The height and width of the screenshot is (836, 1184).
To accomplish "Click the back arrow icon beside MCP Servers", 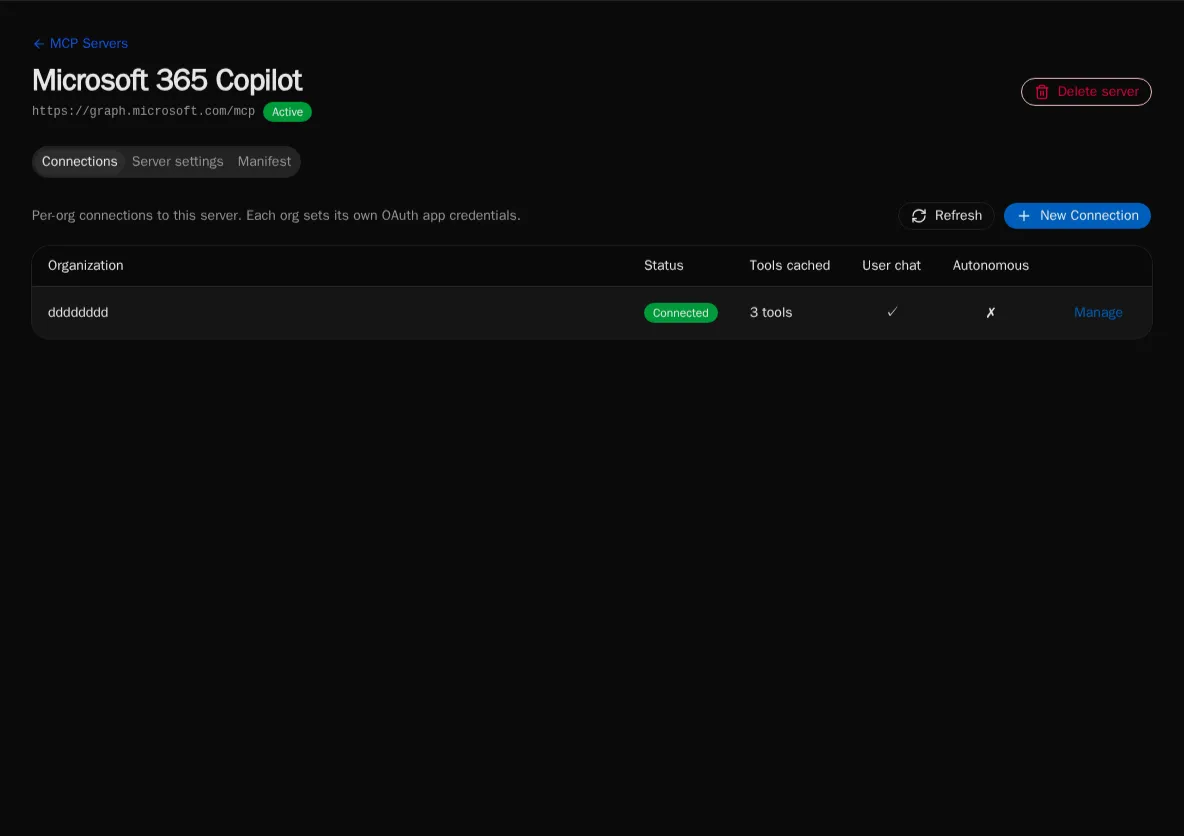I will point(39,44).
